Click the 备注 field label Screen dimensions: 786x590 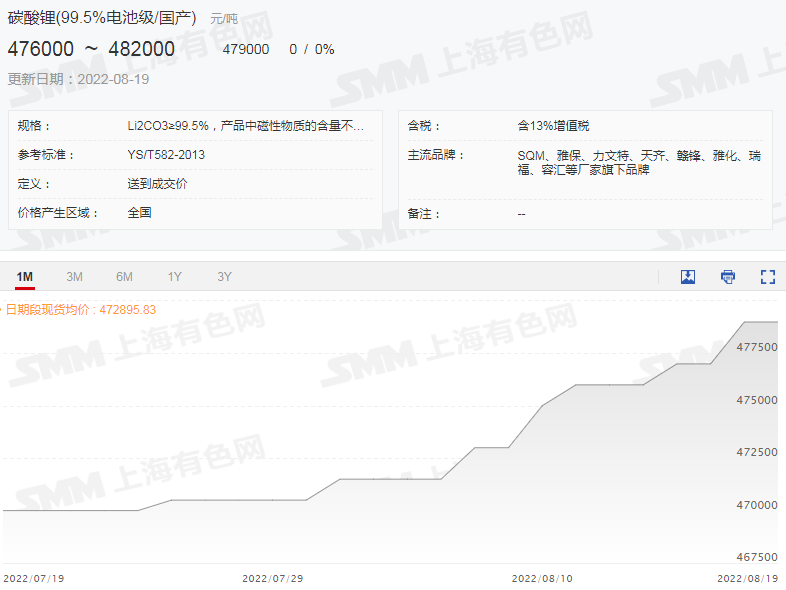point(424,214)
